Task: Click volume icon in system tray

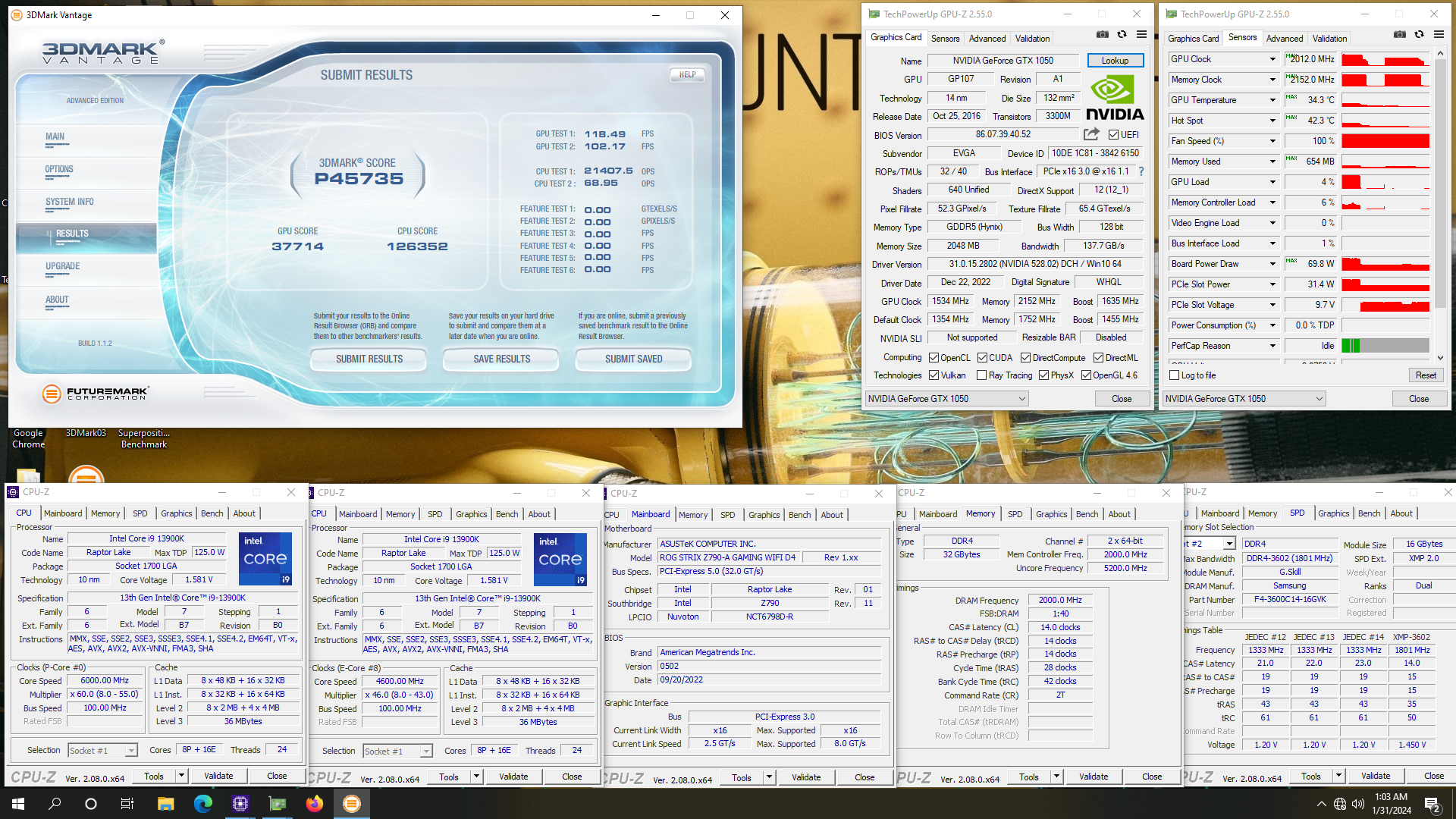Action: coord(1358,804)
